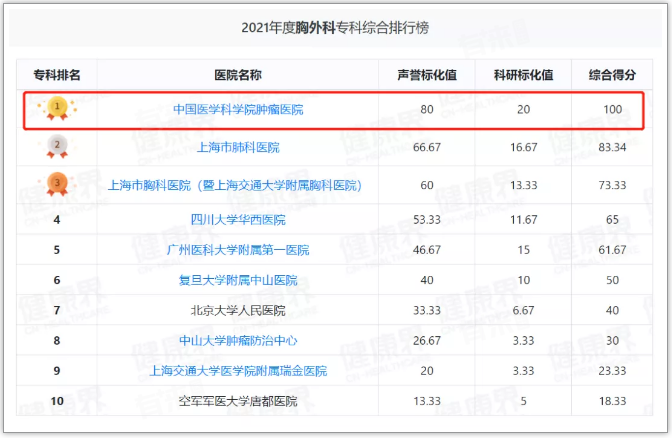This screenshot has height=438, width=672.
Task: Click the bronze third-place medal icon
Action: (58, 185)
